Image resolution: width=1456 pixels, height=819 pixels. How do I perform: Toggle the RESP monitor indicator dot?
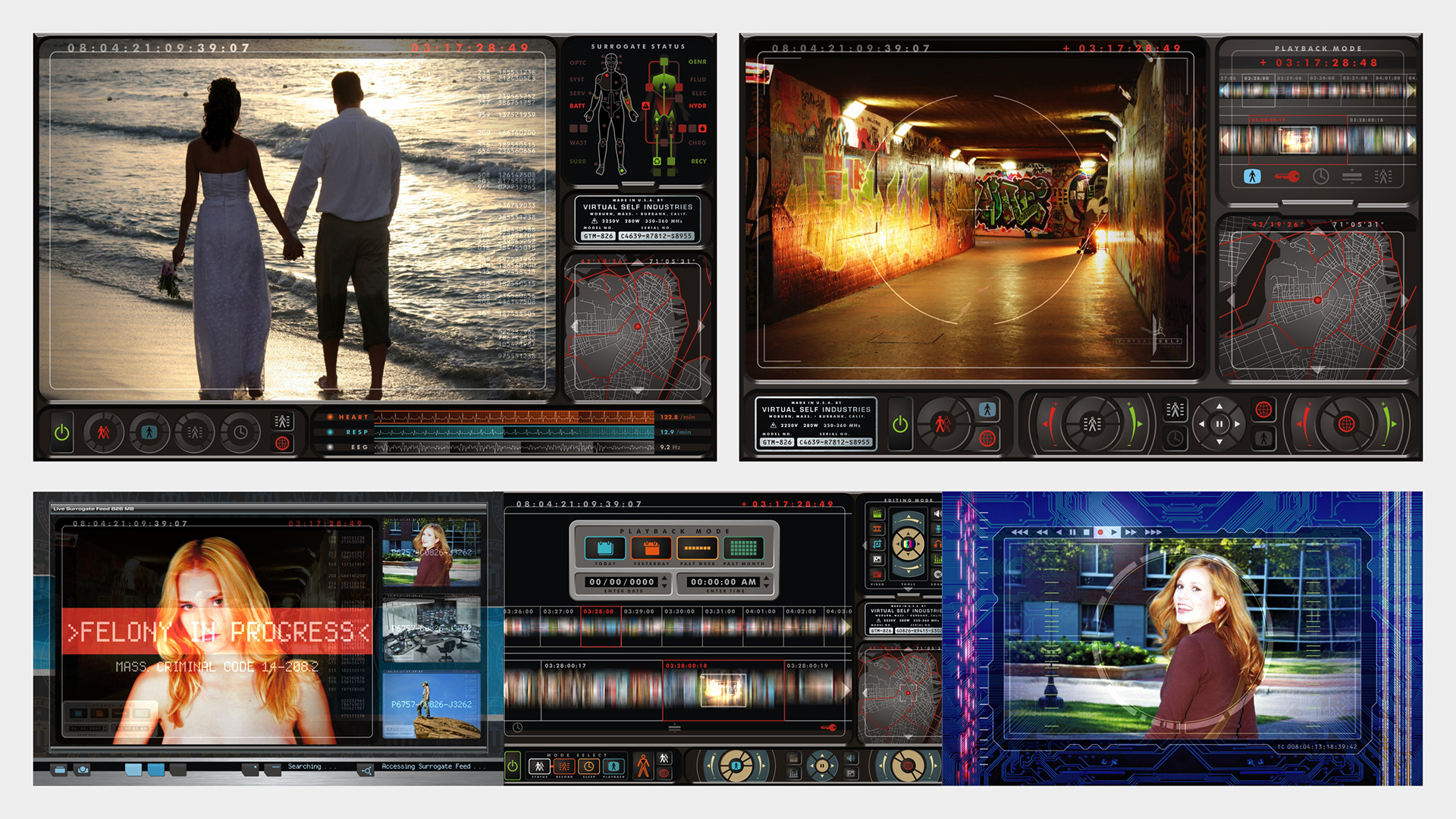330,432
